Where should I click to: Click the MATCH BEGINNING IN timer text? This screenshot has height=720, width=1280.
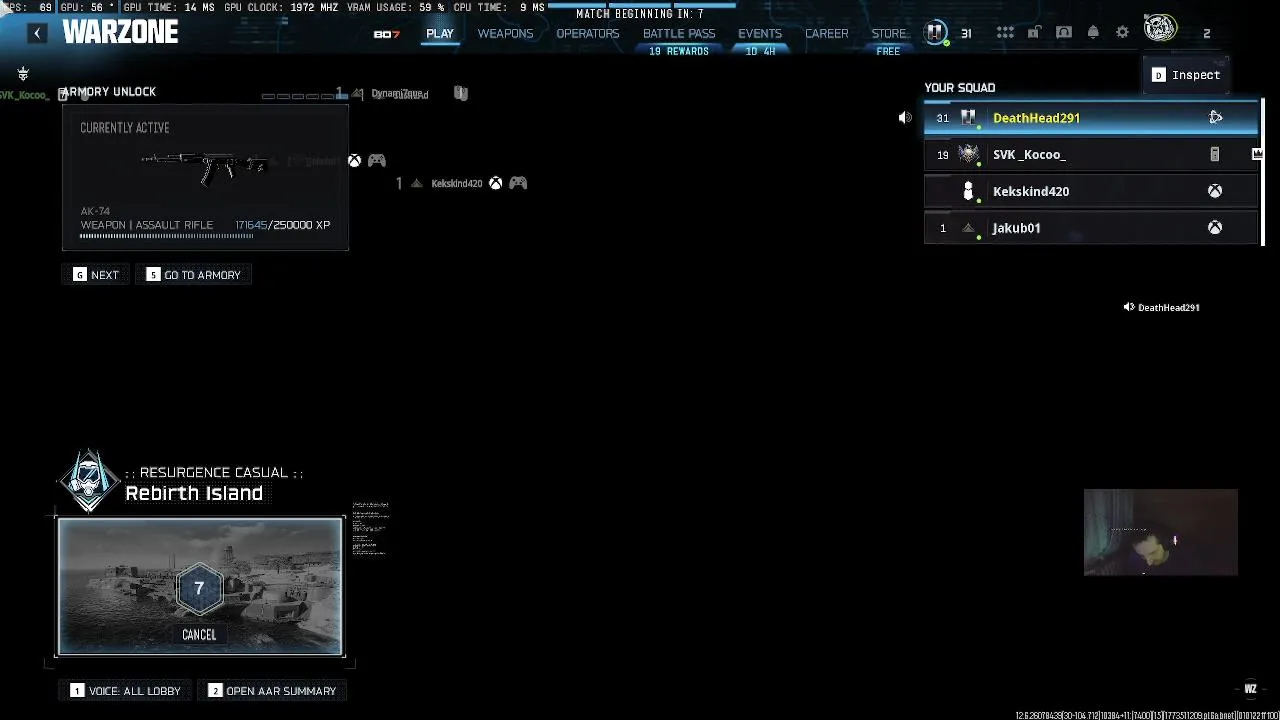click(x=640, y=14)
